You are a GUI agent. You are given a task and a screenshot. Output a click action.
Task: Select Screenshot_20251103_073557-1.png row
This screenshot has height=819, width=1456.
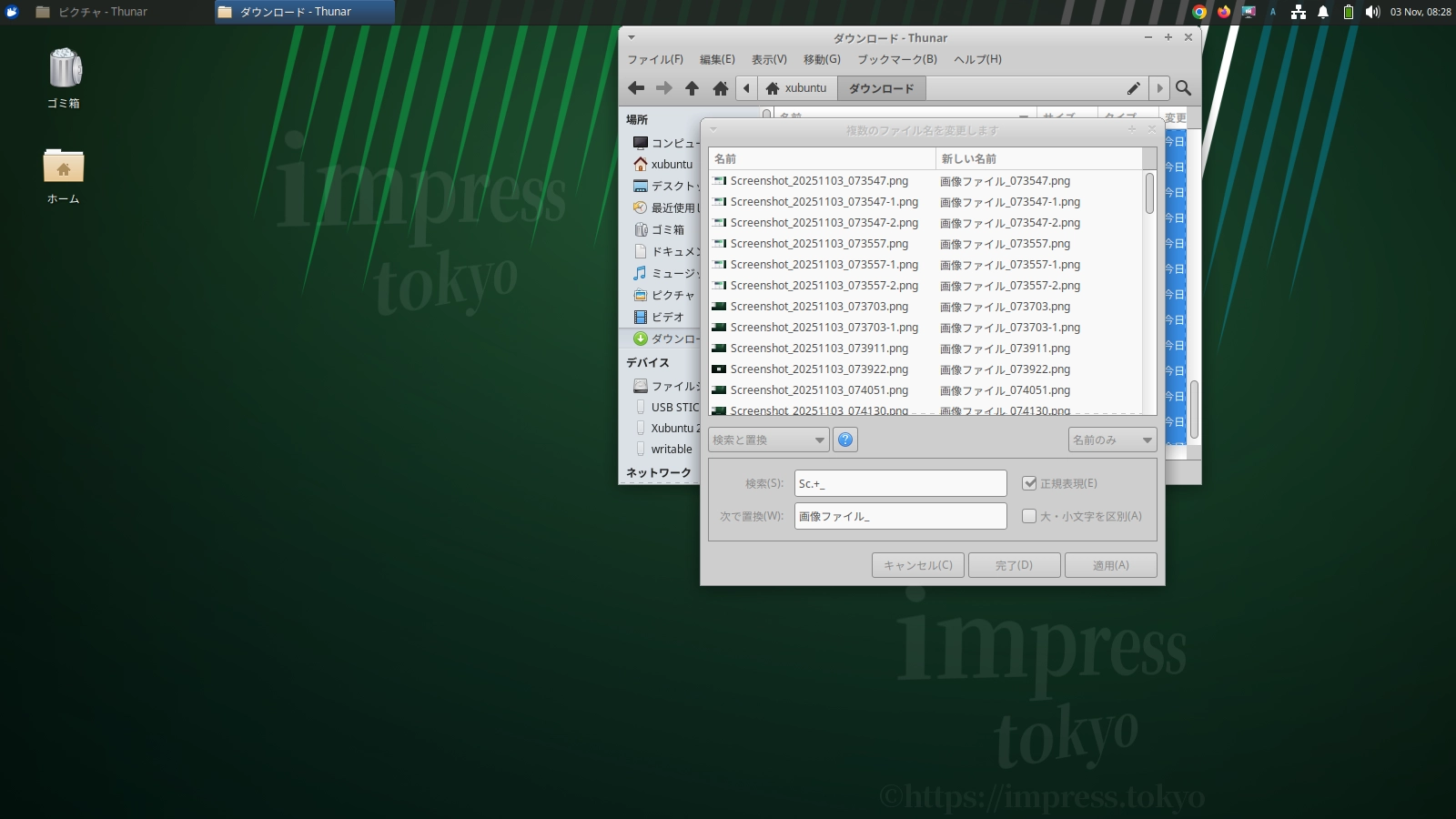925,265
